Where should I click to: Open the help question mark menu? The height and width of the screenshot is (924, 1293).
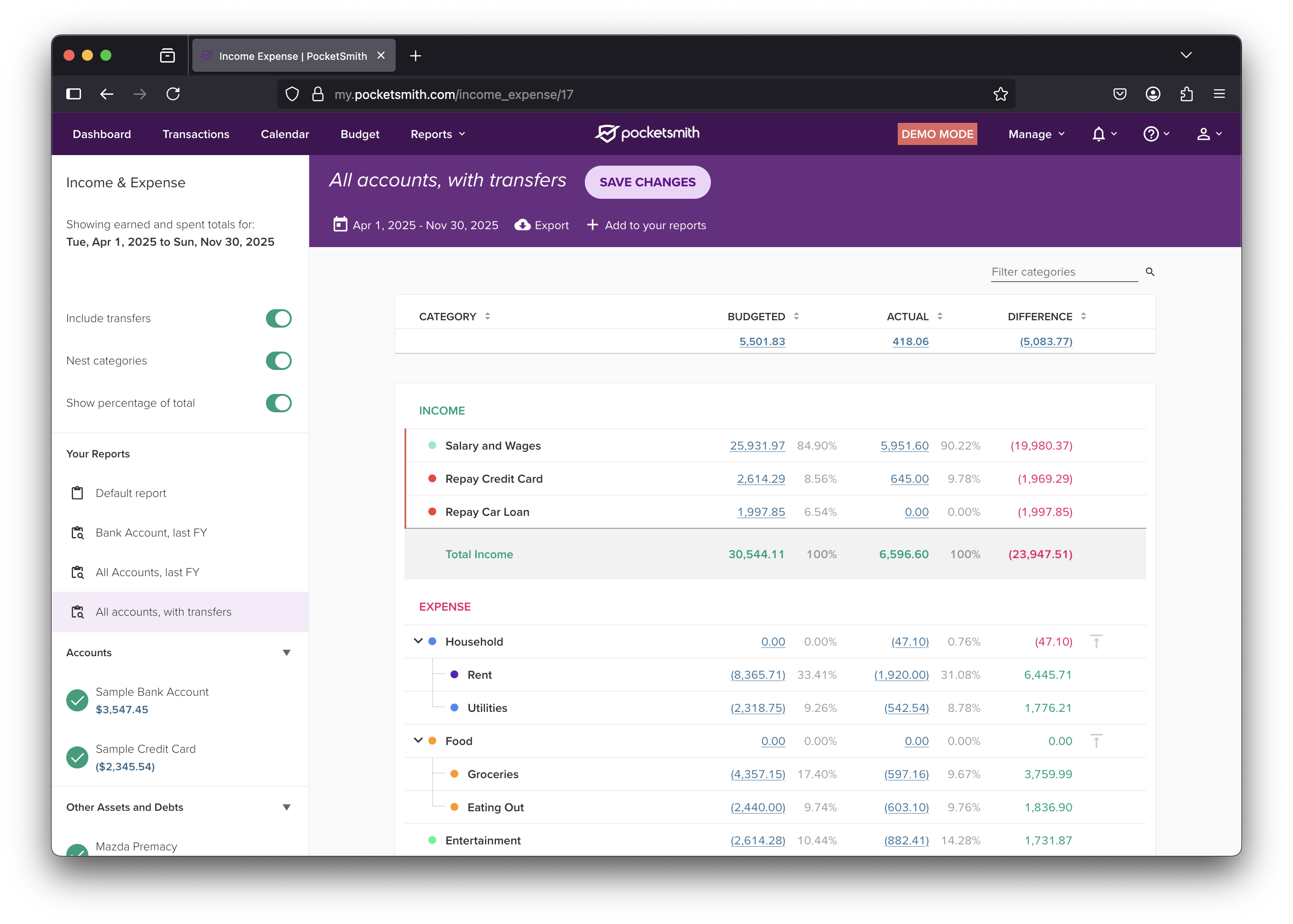pos(1151,134)
